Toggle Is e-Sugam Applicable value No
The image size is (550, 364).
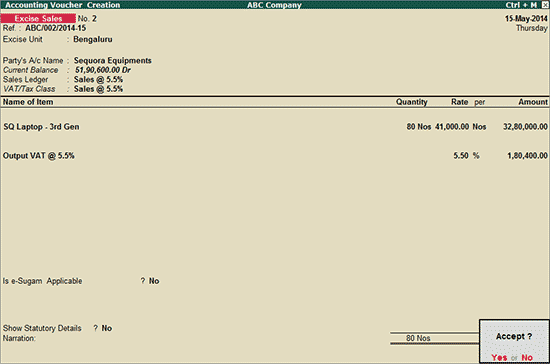click(x=154, y=281)
